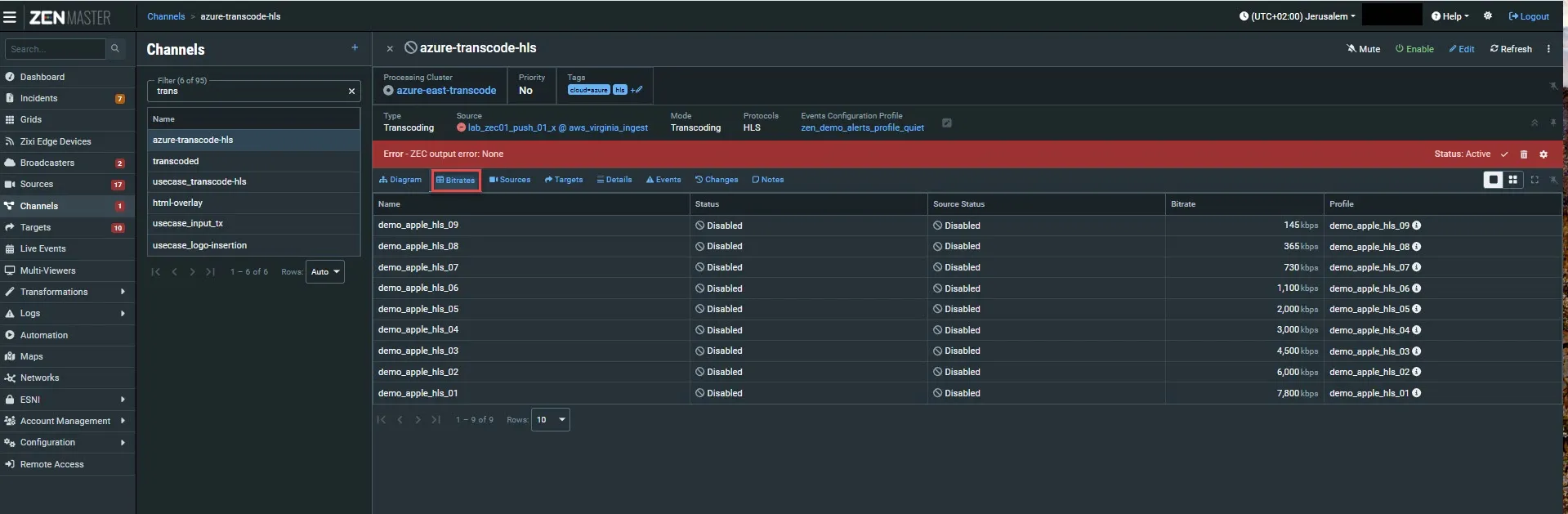Switch to grid view layout
This screenshot has height=514, width=1568.
point(1513,180)
